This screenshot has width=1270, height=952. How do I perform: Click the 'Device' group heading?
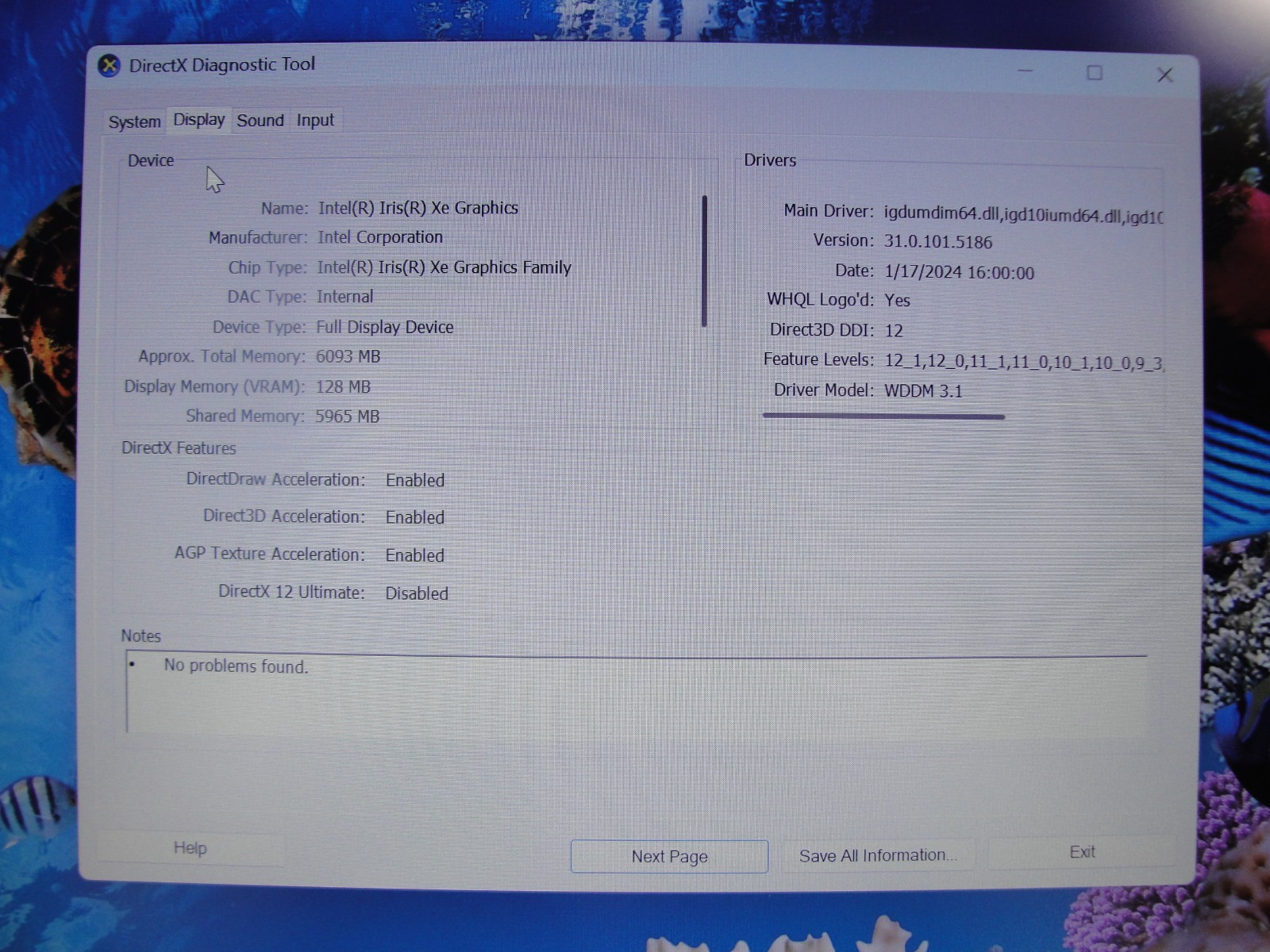pyautogui.click(x=151, y=160)
